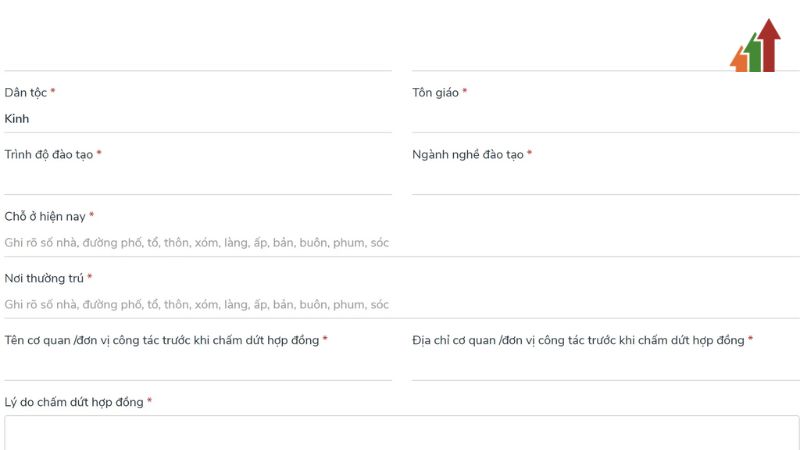The height and width of the screenshot is (450, 800).
Task: Click the red asterisk beside Lý do chấm dứt
Action: click(x=150, y=401)
